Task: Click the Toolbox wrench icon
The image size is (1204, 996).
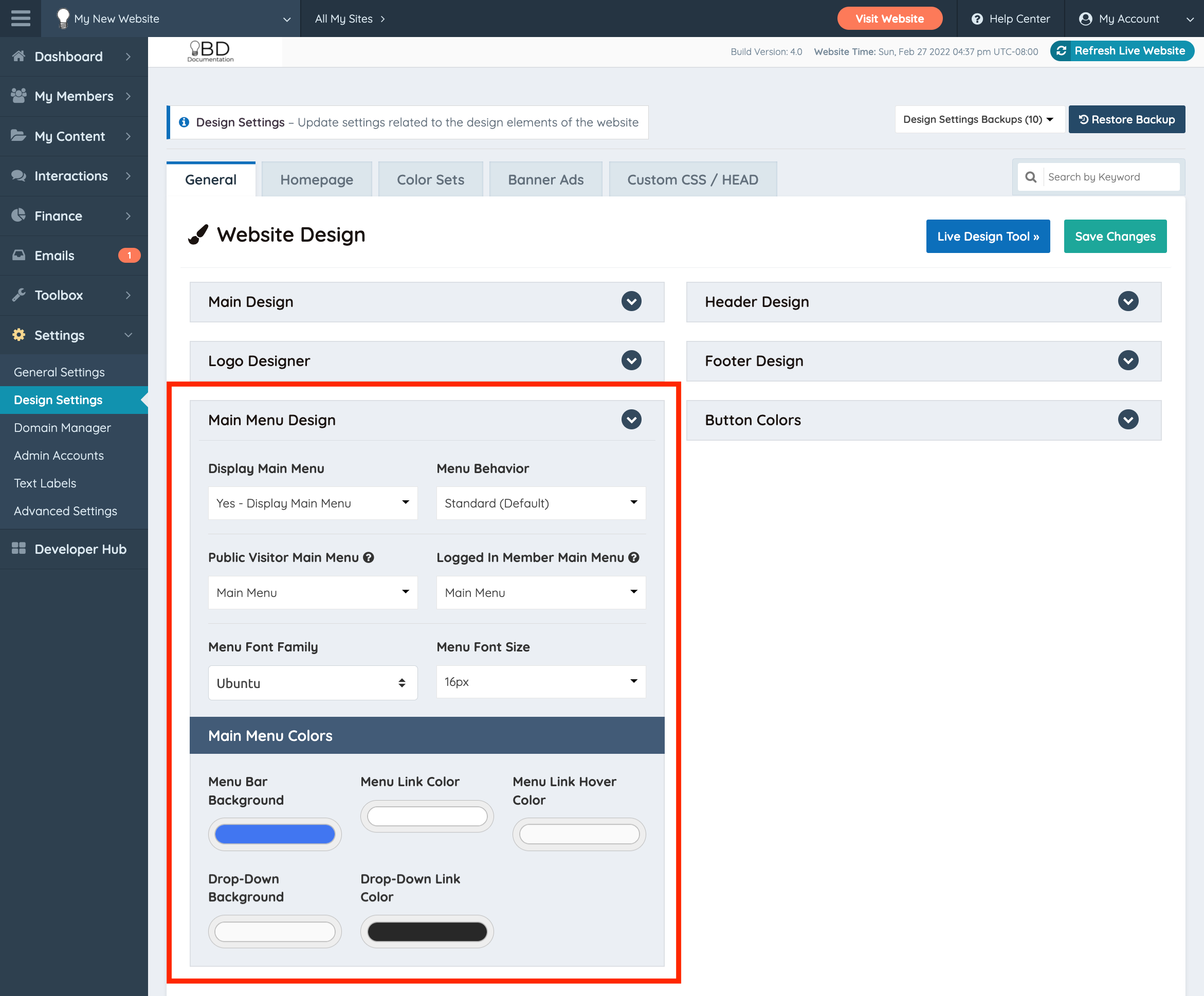Action: pos(19,295)
